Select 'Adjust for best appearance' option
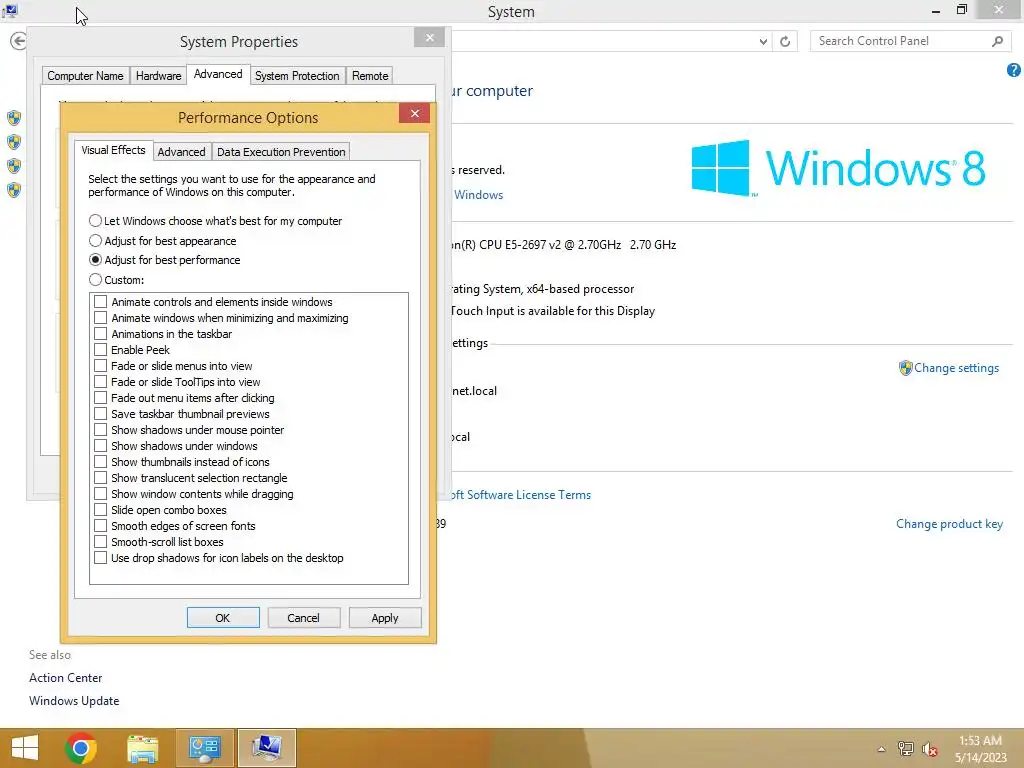Viewport: 1024px width, 768px height. (95, 240)
